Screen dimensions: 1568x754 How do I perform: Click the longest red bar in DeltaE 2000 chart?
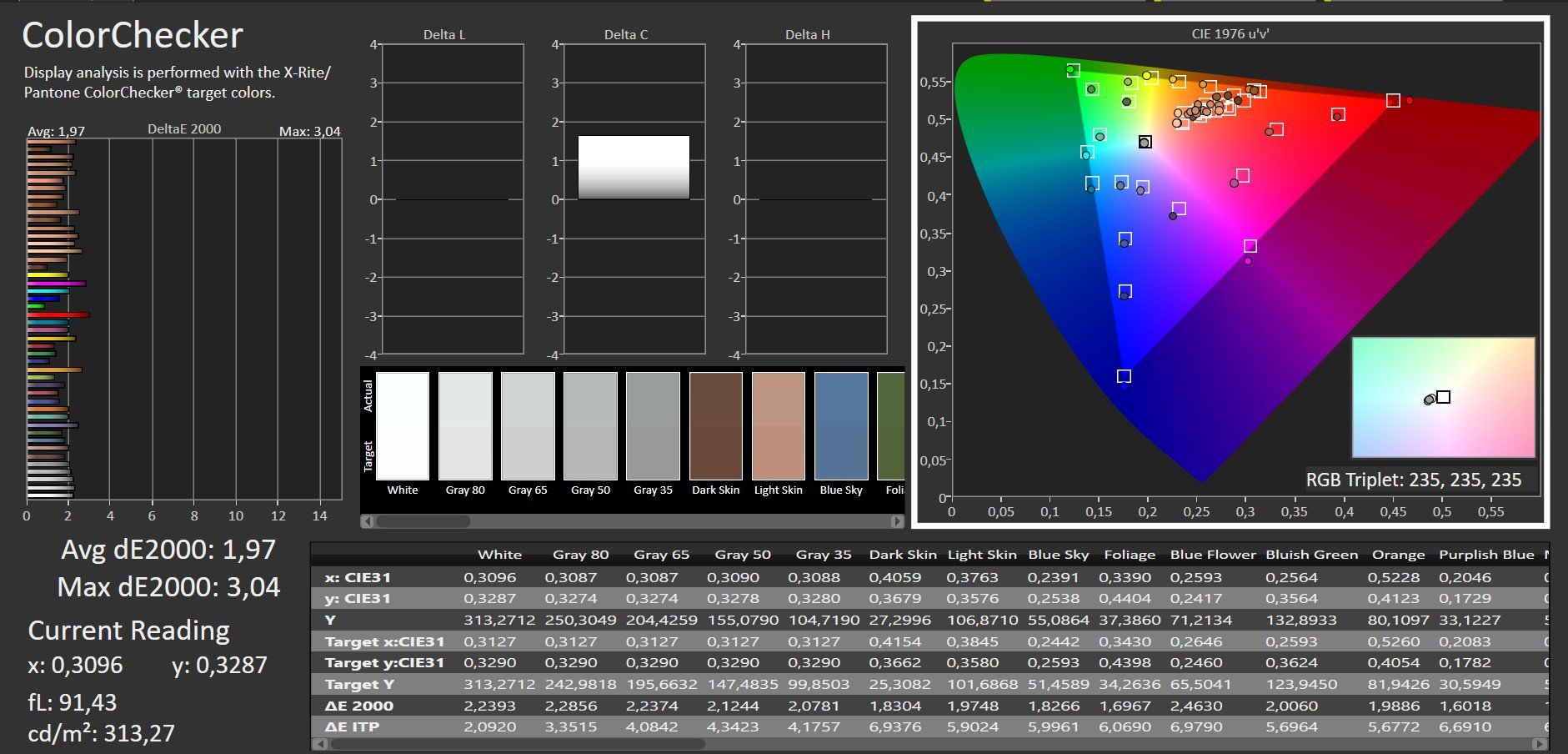58,314
